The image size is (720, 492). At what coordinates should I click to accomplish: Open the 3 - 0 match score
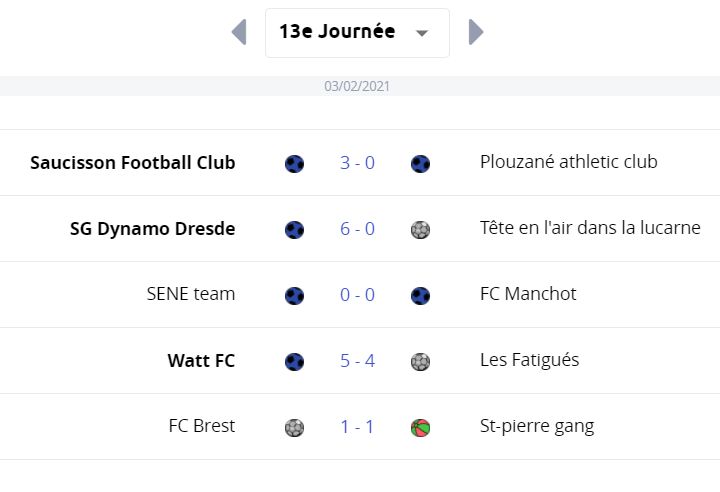pos(357,163)
